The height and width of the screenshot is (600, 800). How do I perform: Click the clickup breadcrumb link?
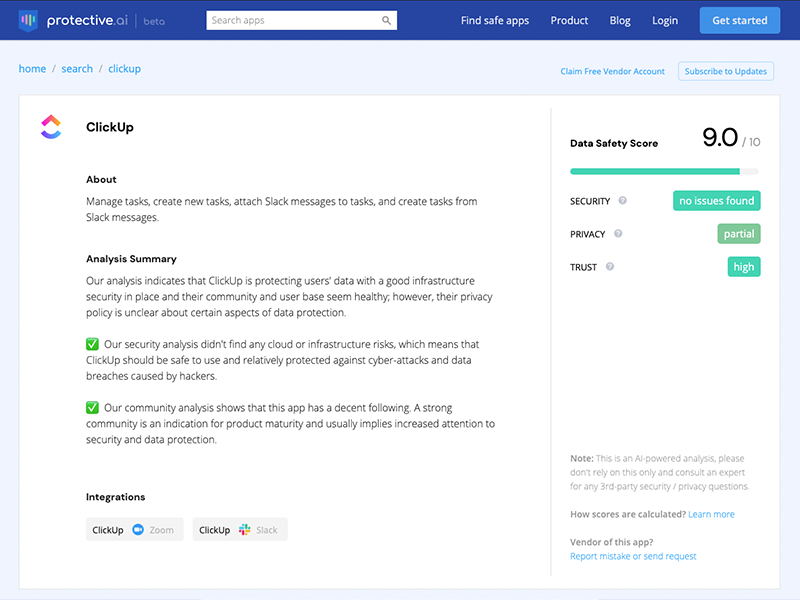(x=124, y=69)
